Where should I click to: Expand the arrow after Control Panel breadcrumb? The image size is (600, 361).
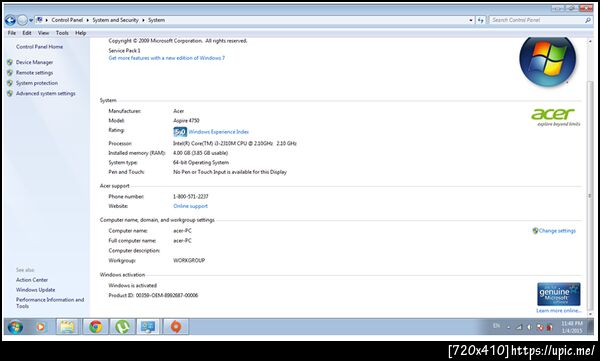click(x=88, y=20)
